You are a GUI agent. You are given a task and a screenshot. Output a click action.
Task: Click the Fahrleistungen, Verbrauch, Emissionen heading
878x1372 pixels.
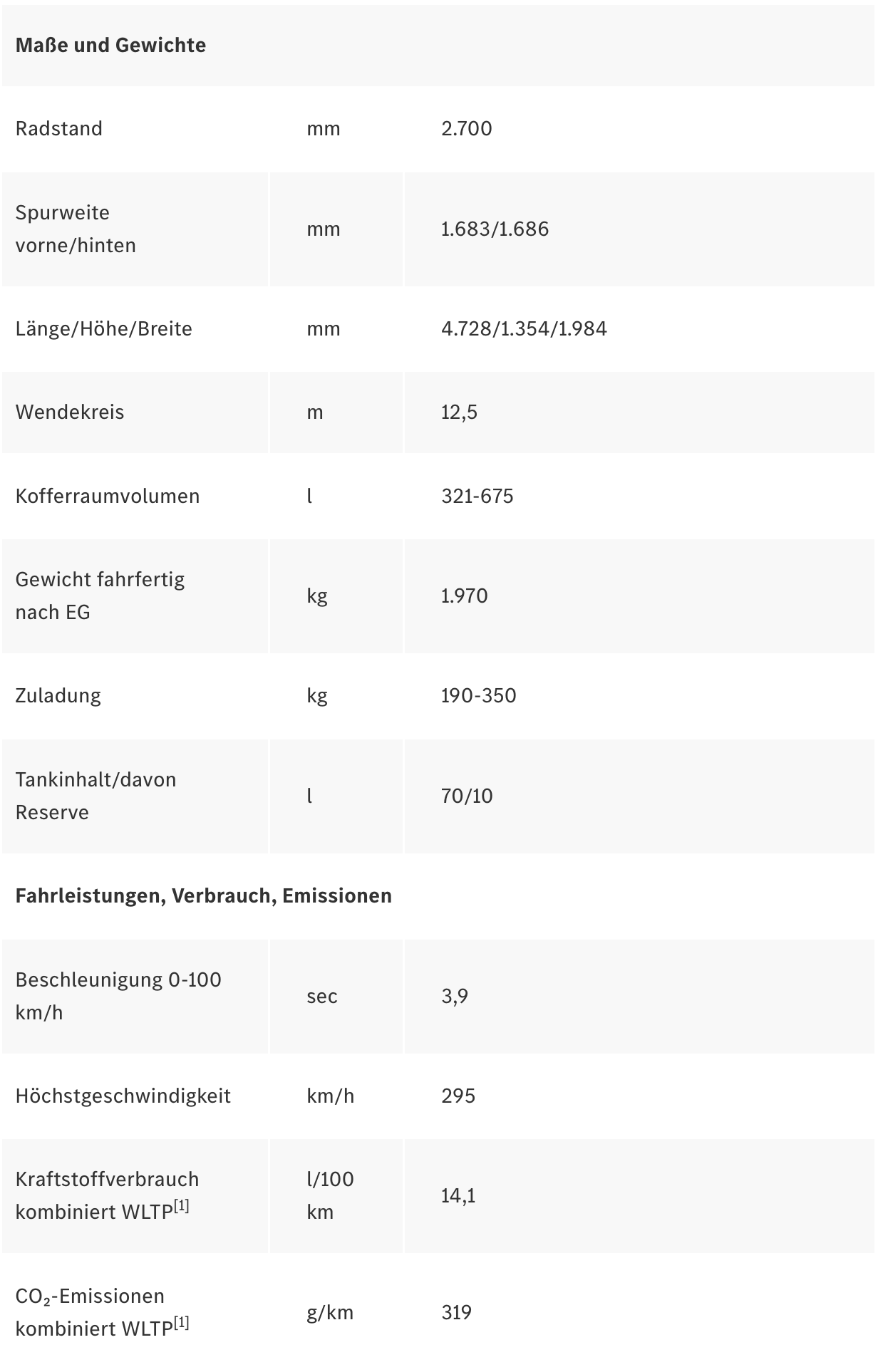point(204,895)
